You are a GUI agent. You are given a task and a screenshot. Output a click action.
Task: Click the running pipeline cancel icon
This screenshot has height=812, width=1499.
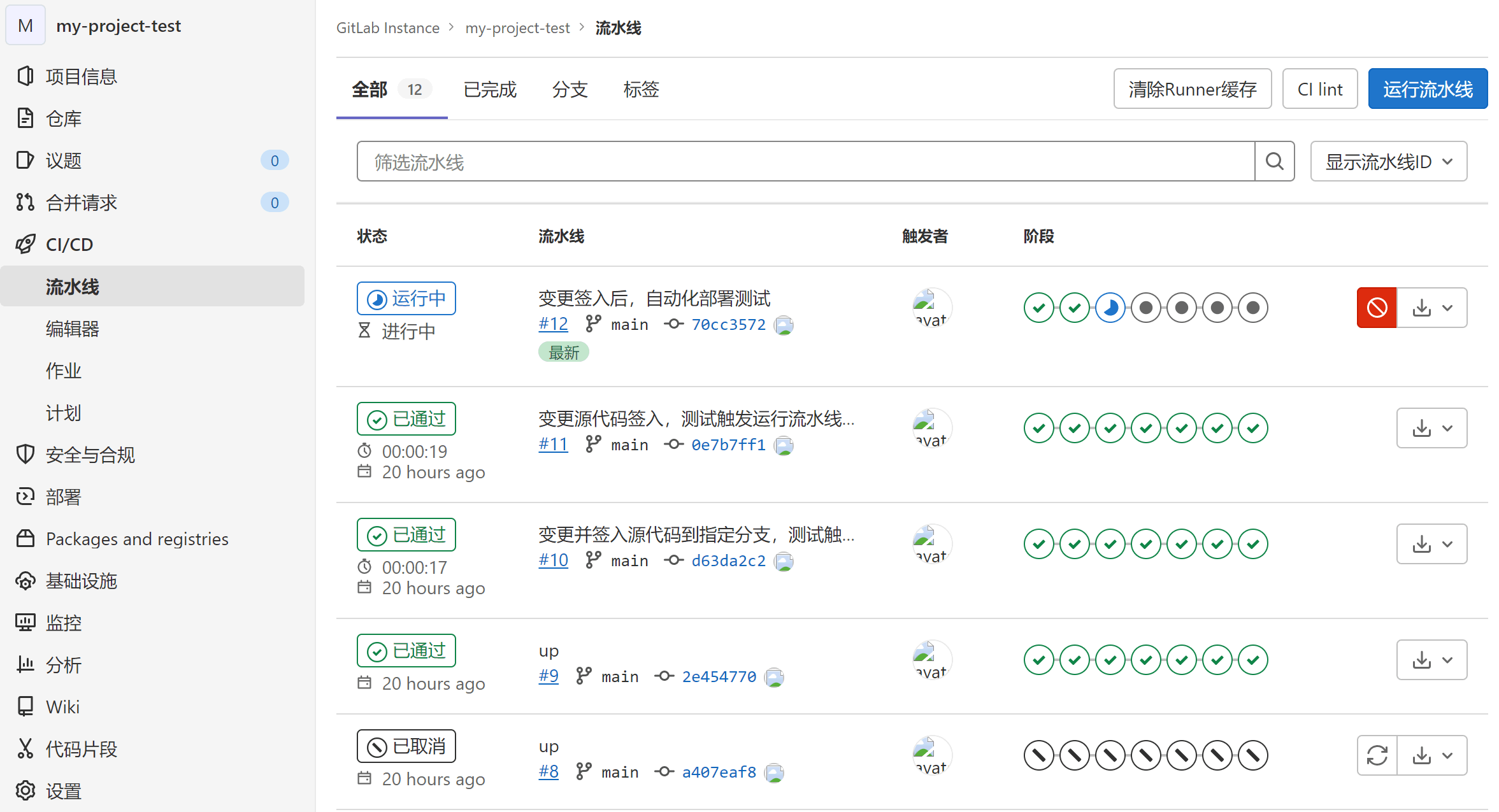pyautogui.click(x=1377, y=307)
